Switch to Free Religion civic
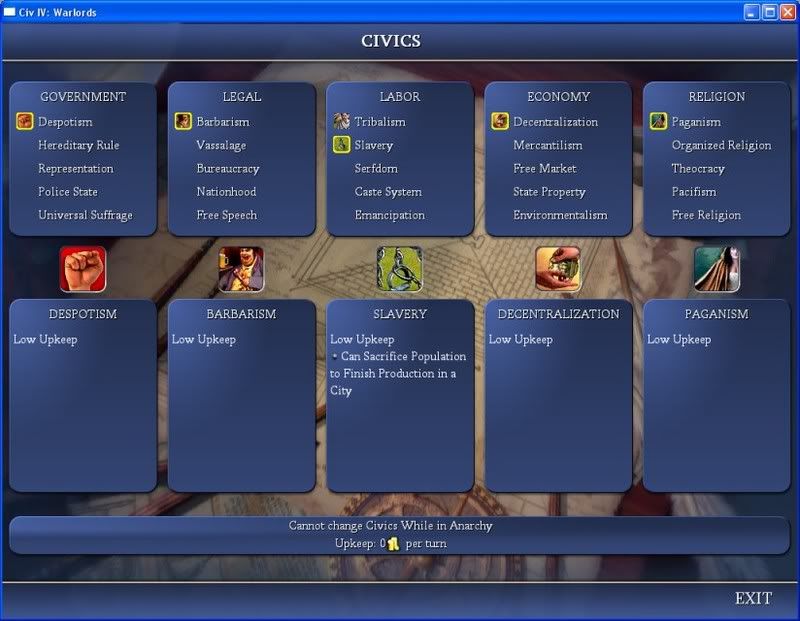Screen dimensions: 800x621 706,215
